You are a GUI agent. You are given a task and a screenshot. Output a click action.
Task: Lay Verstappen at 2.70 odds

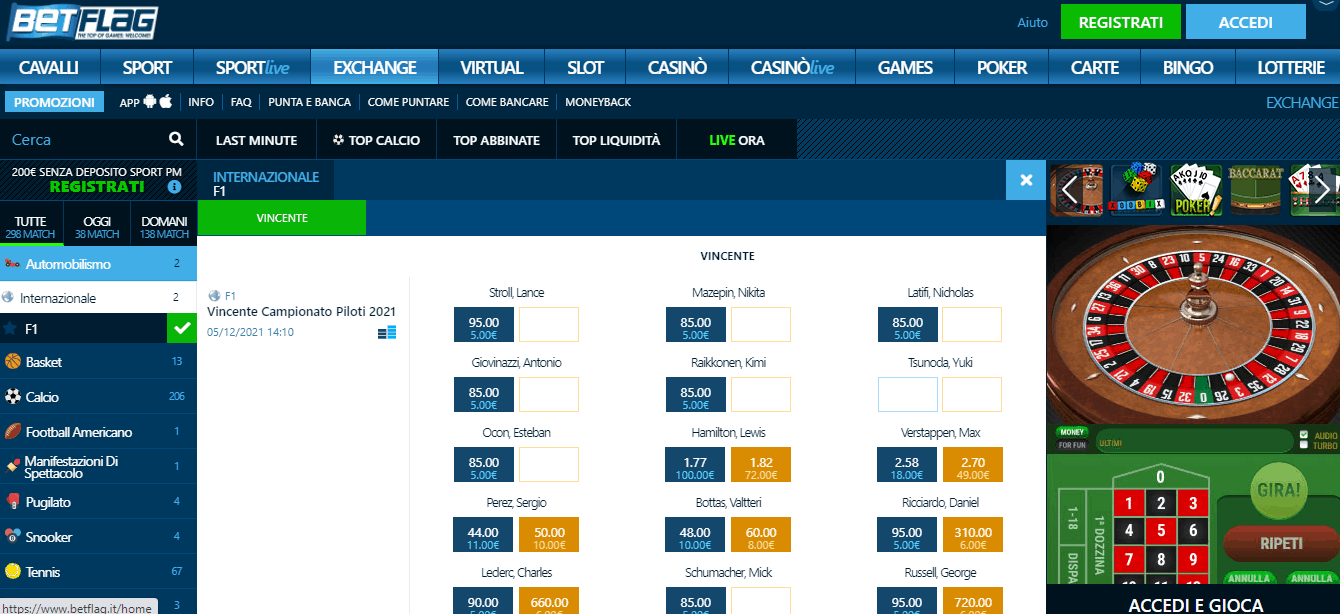coord(972,465)
